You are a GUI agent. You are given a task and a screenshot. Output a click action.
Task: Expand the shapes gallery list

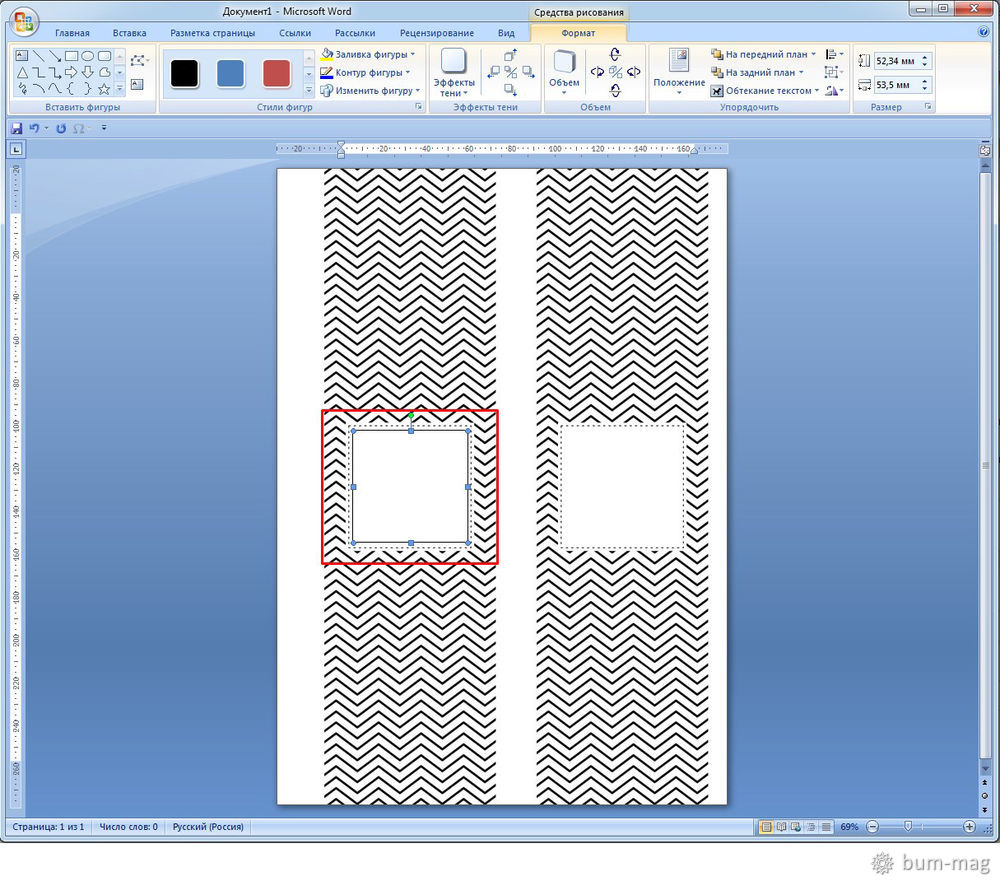(120, 89)
